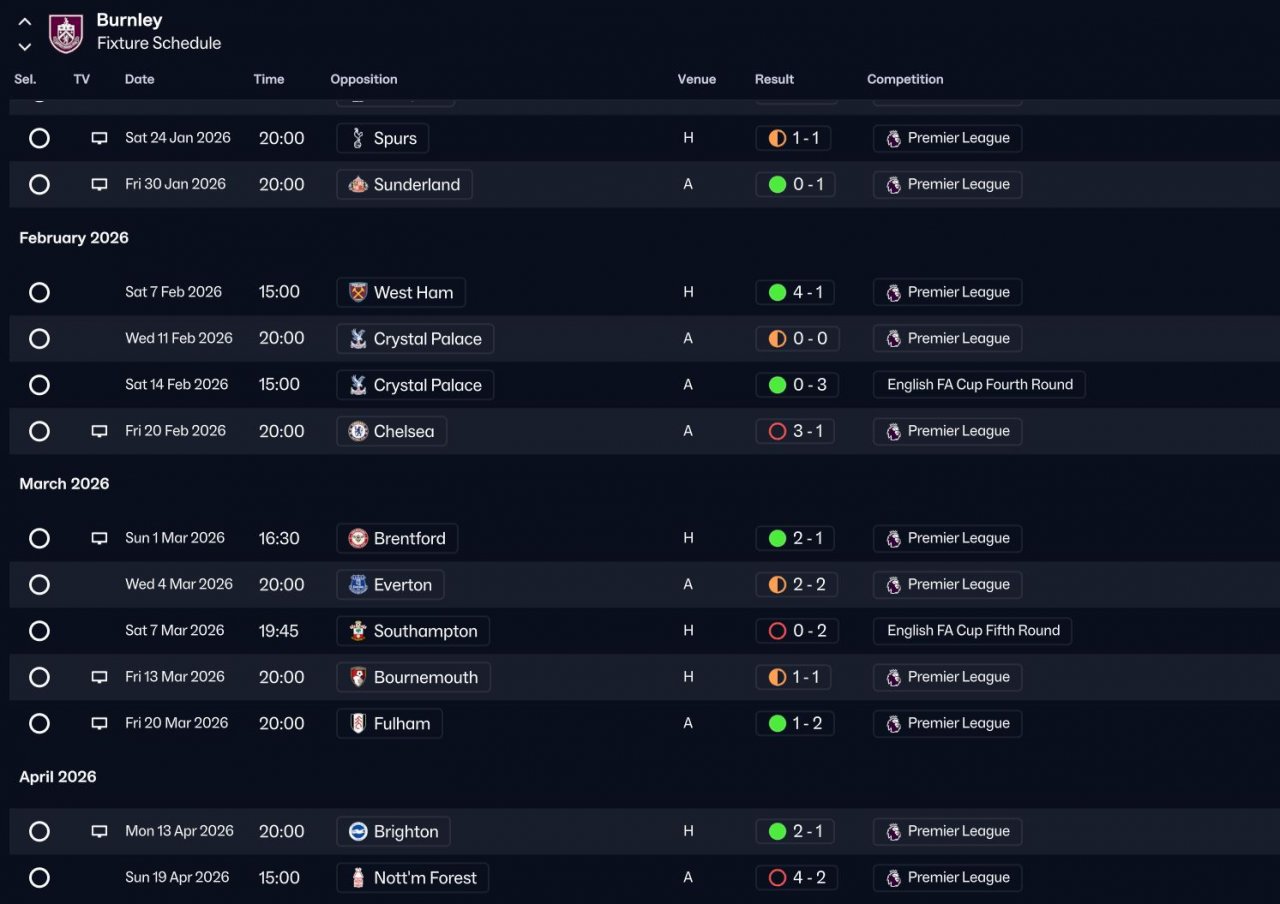Open Bournemouth opposition button
The width and height of the screenshot is (1280, 904).
point(413,677)
